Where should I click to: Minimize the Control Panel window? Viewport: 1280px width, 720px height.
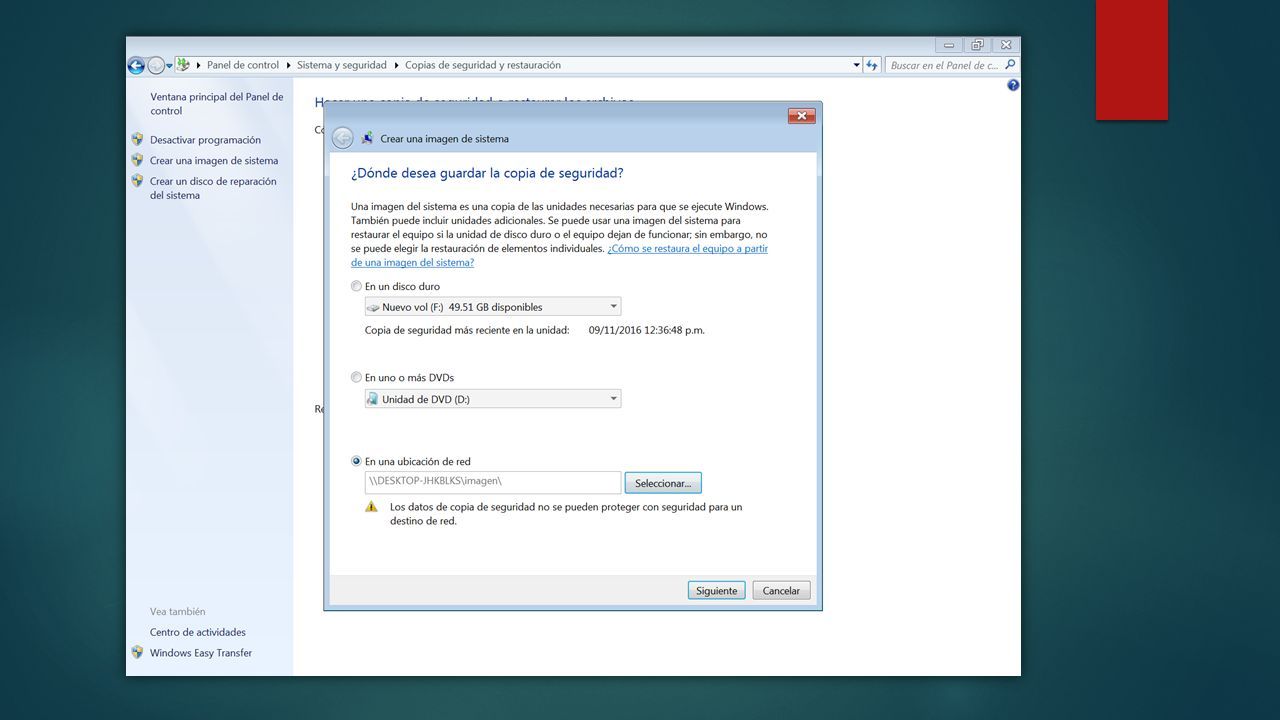(949, 45)
